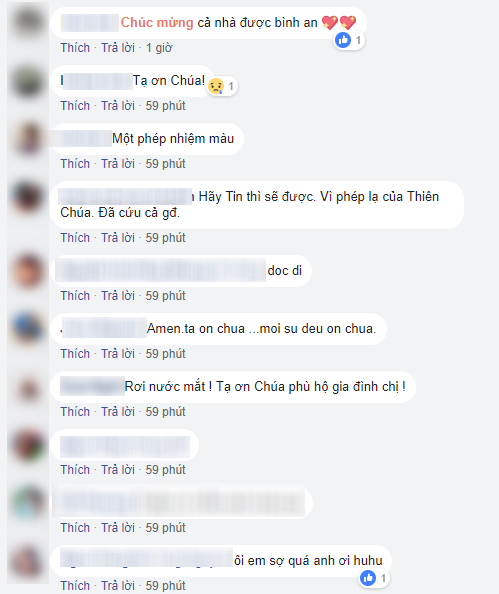Reply to the 'em sợ quá anh ơi' comment

point(118,585)
